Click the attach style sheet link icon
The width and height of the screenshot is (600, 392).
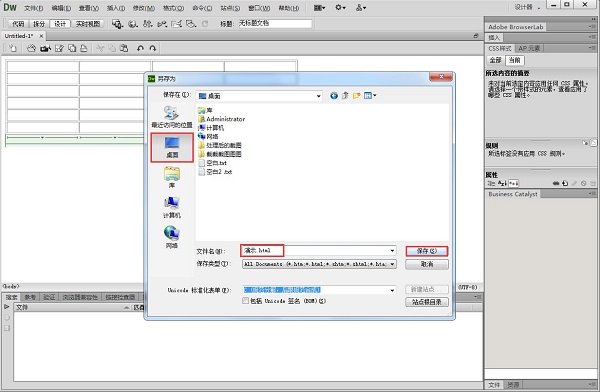pos(557,183)
